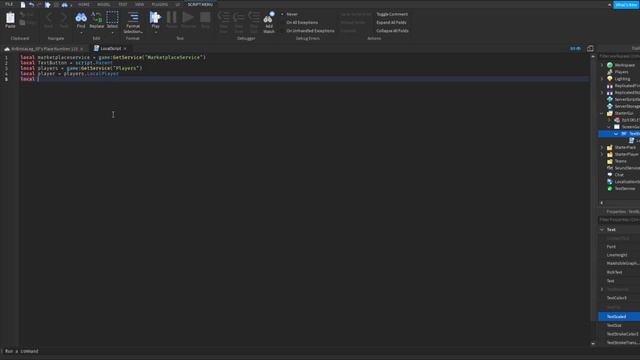Screen dimensions: 640x360
Task: Click the Step Into debugger icon
Action: click(224, 17)
